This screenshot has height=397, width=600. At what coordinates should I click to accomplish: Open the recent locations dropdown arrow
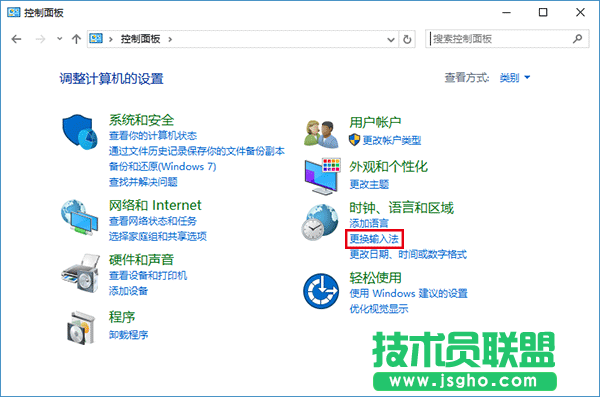[x=59, y=39]
